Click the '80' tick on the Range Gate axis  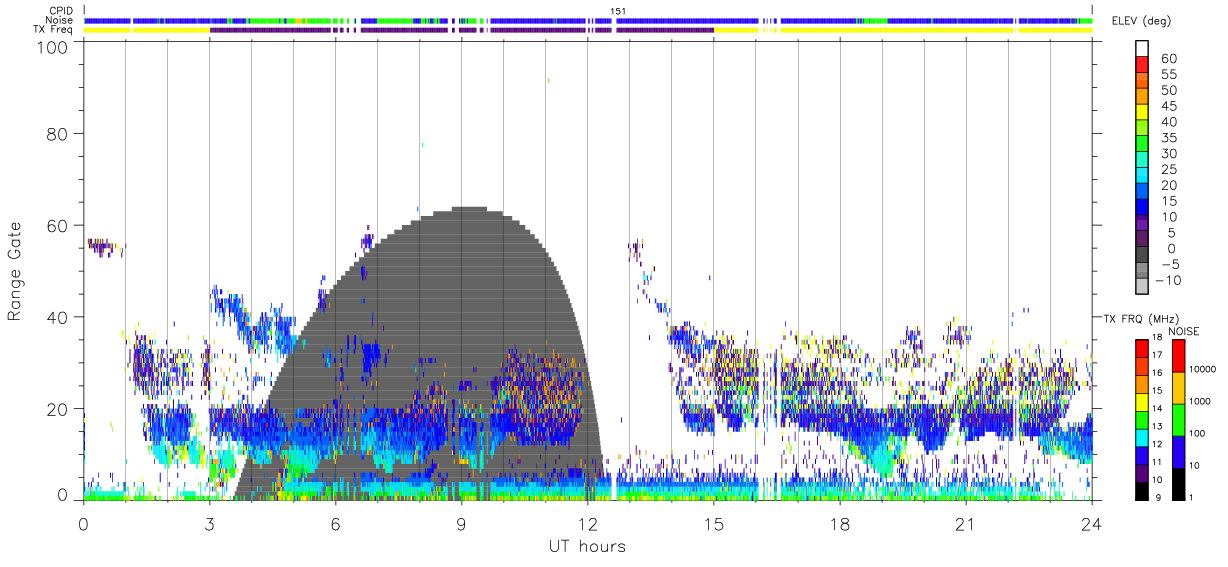(x=58, y=133)
